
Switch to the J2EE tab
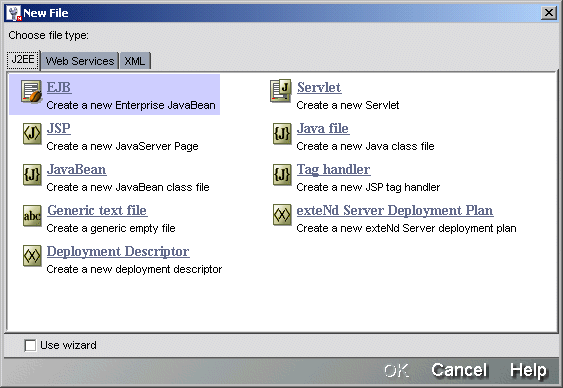[x=23, y=60]
